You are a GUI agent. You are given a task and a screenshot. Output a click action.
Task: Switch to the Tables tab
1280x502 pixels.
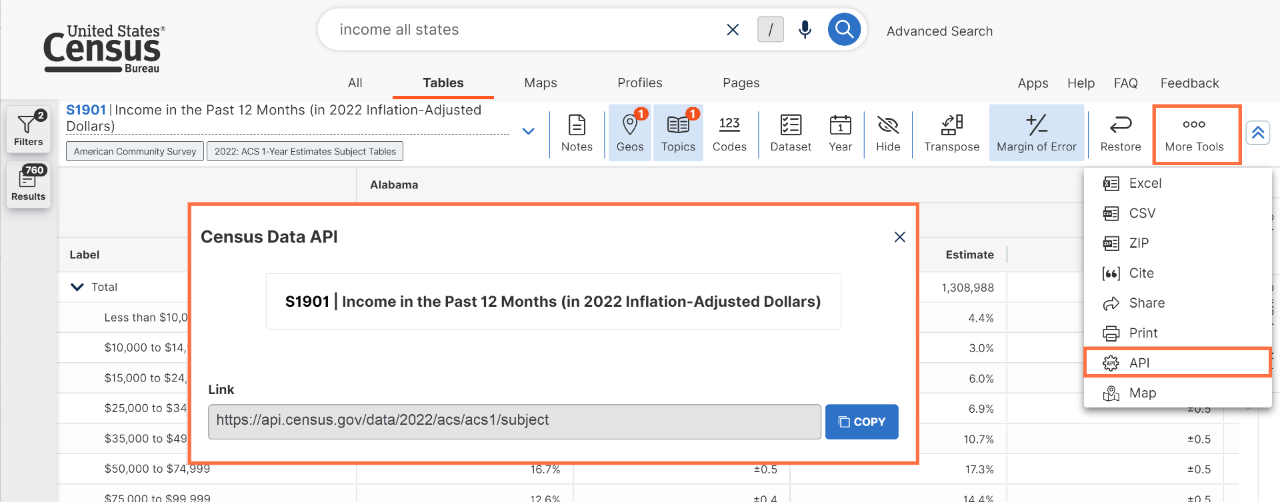click(443, 83)
